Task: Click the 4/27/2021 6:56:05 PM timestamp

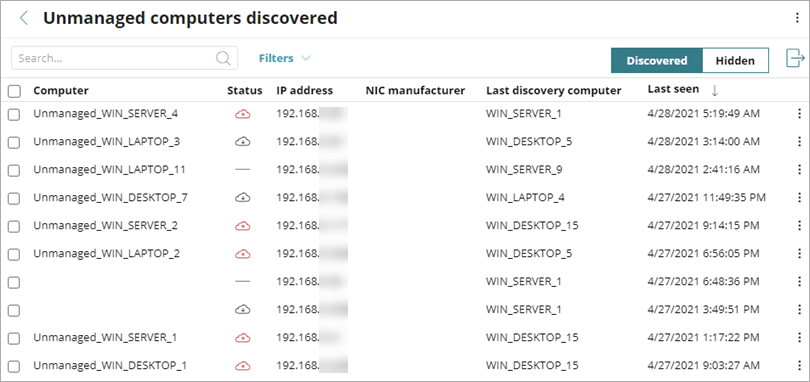Action: [704, 253]
